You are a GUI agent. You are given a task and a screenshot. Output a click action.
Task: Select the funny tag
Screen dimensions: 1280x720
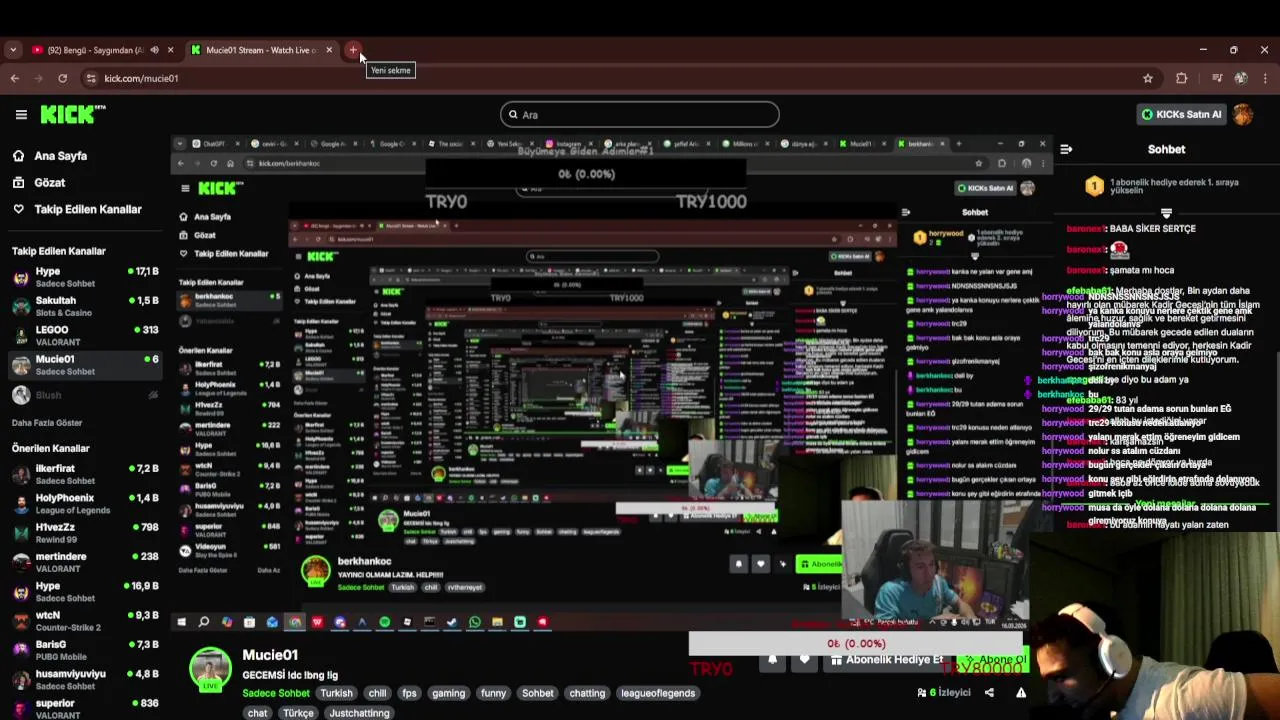coord(493,693)
